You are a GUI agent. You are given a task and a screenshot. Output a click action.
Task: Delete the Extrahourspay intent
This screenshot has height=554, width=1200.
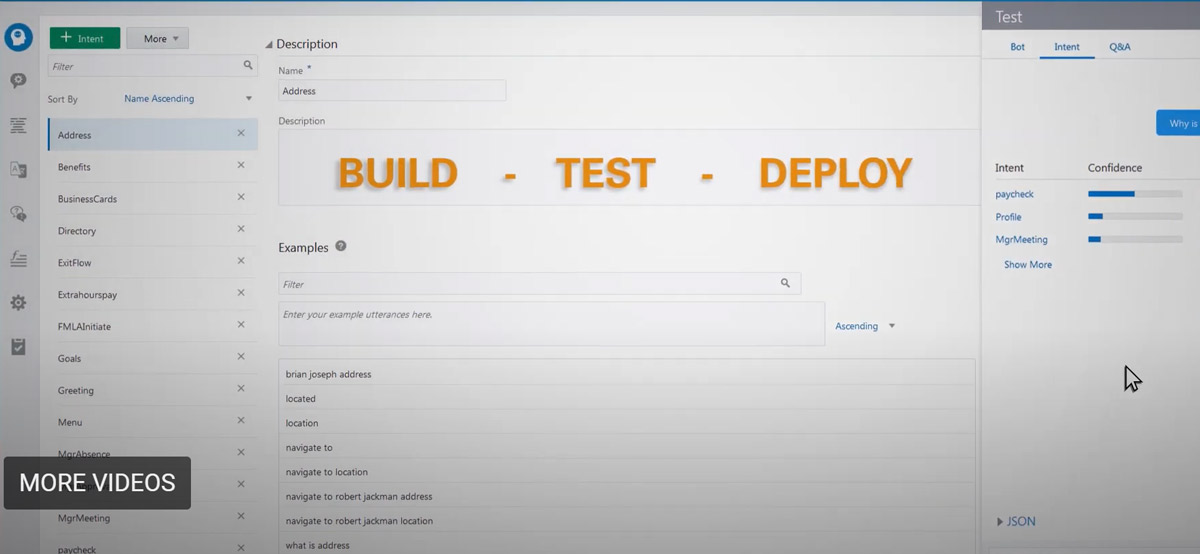(241, 293)
